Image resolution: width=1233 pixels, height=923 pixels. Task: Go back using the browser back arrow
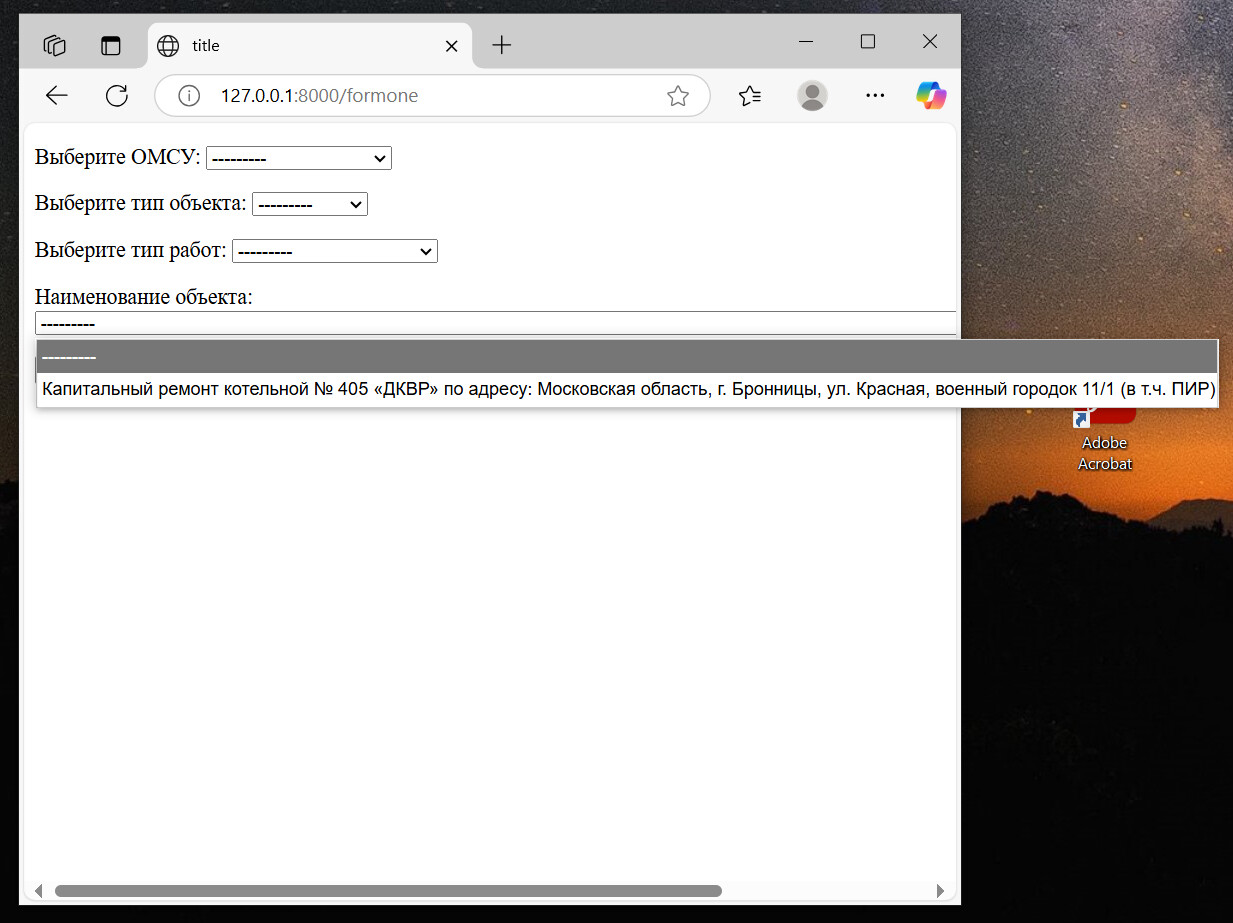coord(57,96)
